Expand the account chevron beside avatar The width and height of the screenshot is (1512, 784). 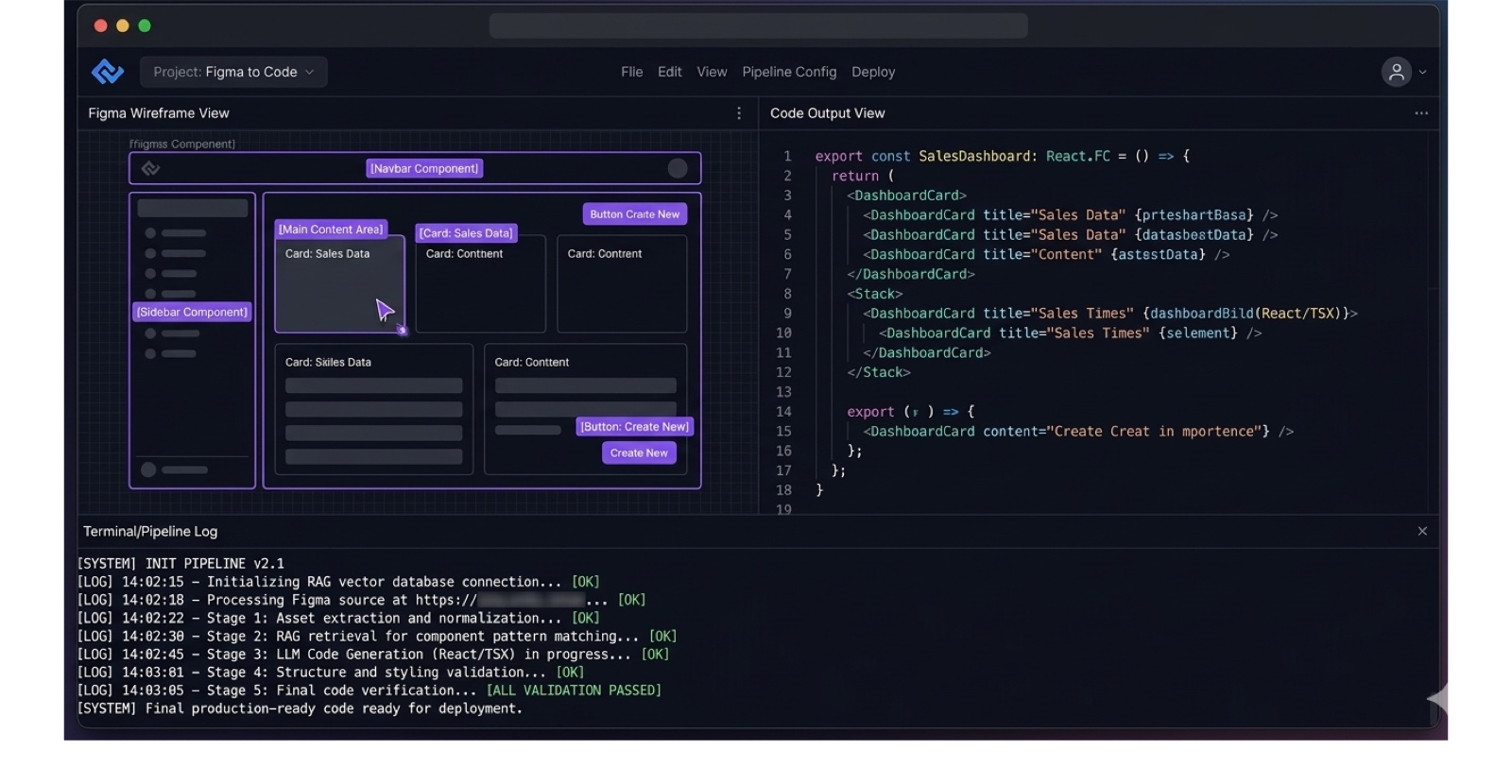click(x=1422, y=72)
